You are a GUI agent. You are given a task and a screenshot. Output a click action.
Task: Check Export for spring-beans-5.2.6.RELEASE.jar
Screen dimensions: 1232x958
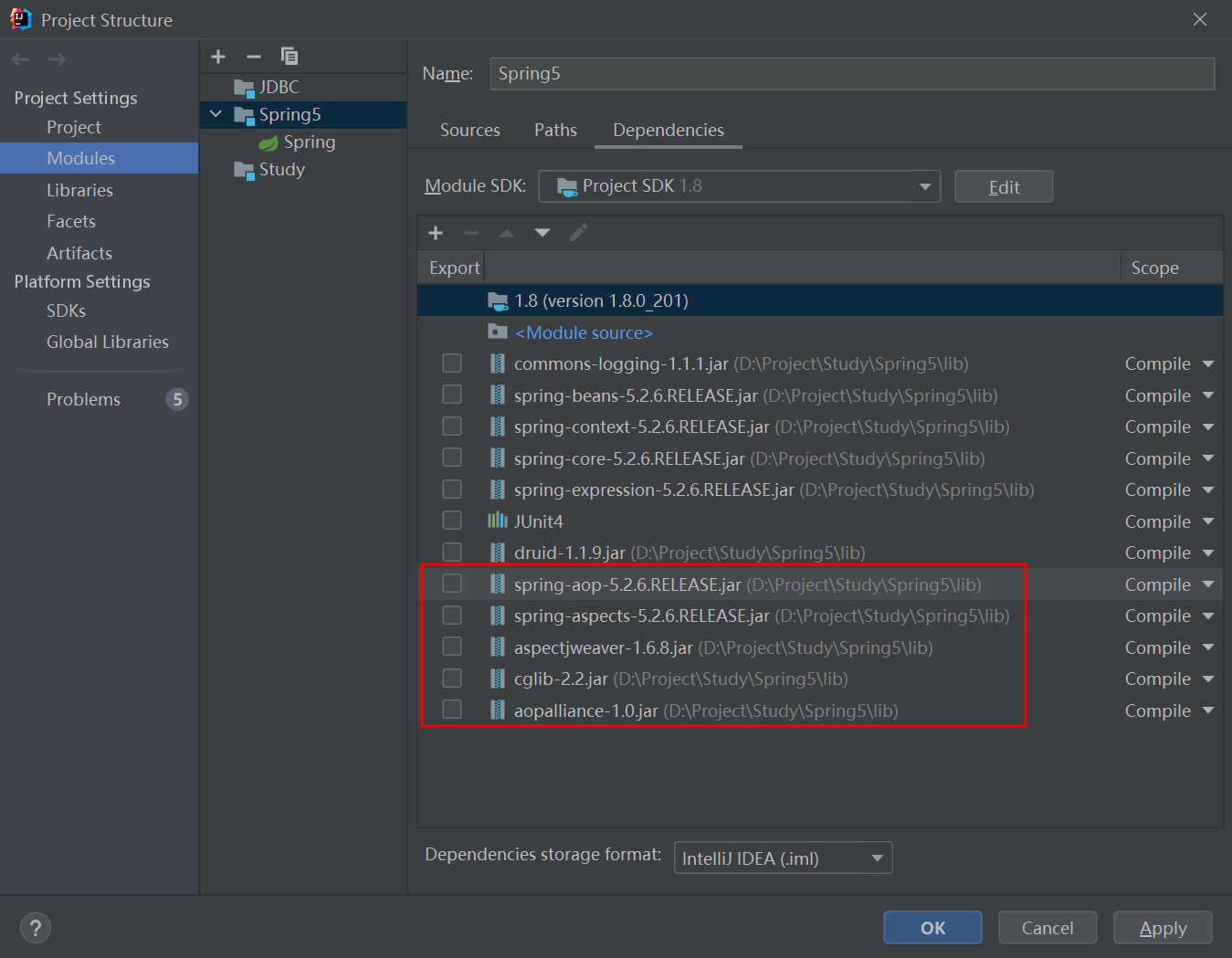pos(452,395)
